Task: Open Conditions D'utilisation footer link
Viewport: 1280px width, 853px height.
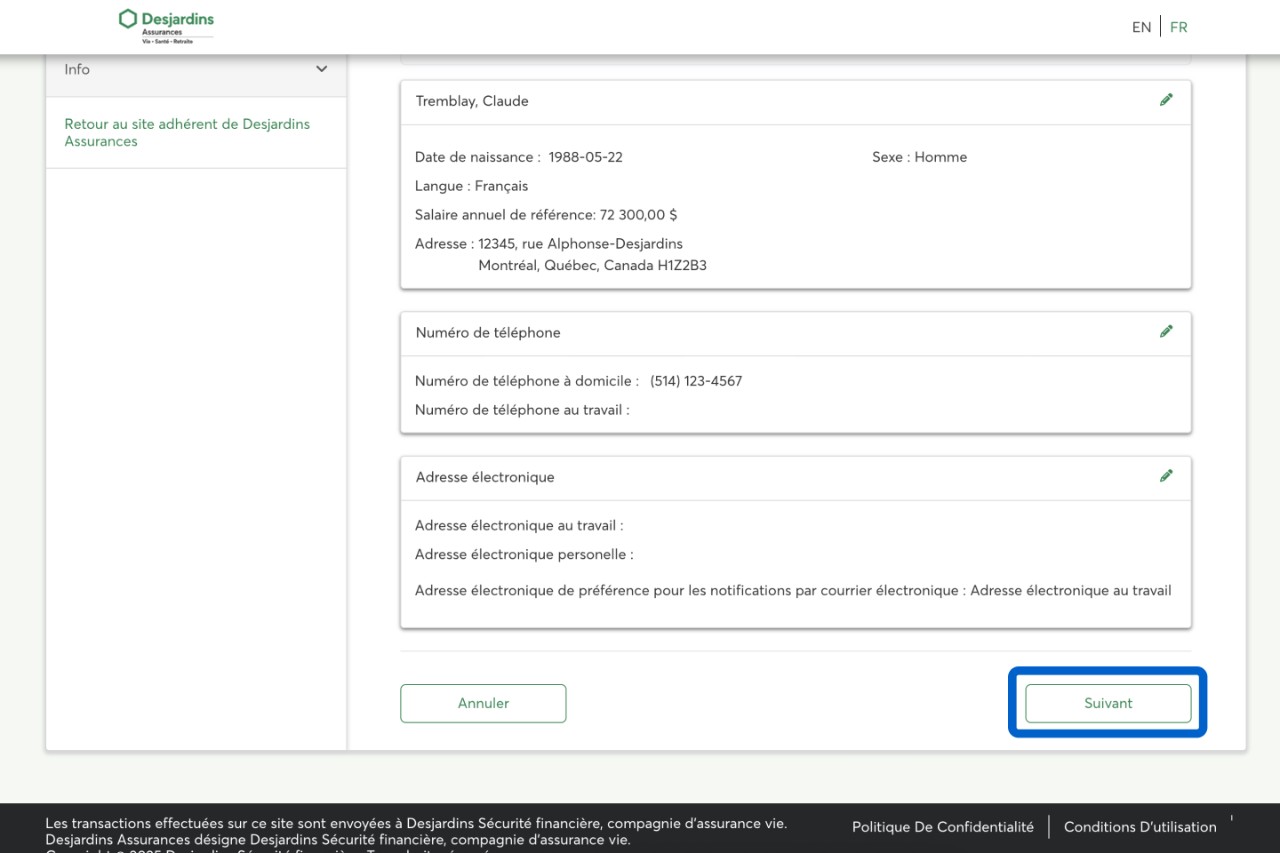Action: pyautogui.click(x=1140, y=827)
